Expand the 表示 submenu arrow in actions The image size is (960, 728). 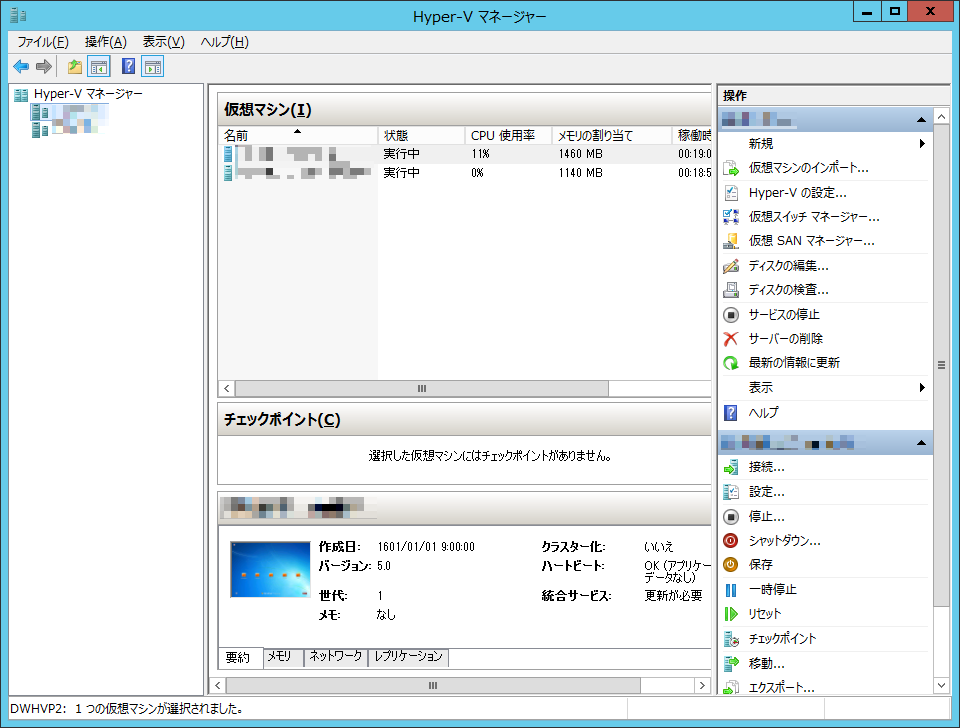[x=921, y=388]
